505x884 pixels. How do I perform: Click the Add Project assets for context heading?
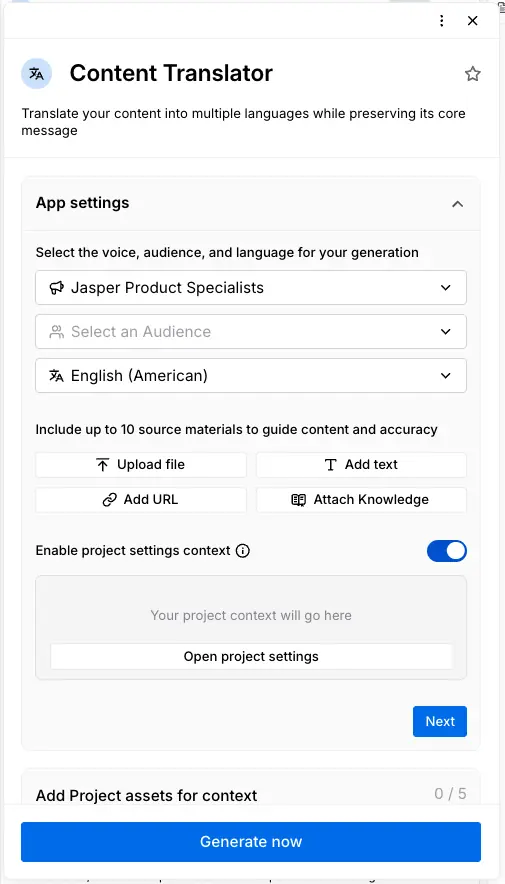pos(147,795)
